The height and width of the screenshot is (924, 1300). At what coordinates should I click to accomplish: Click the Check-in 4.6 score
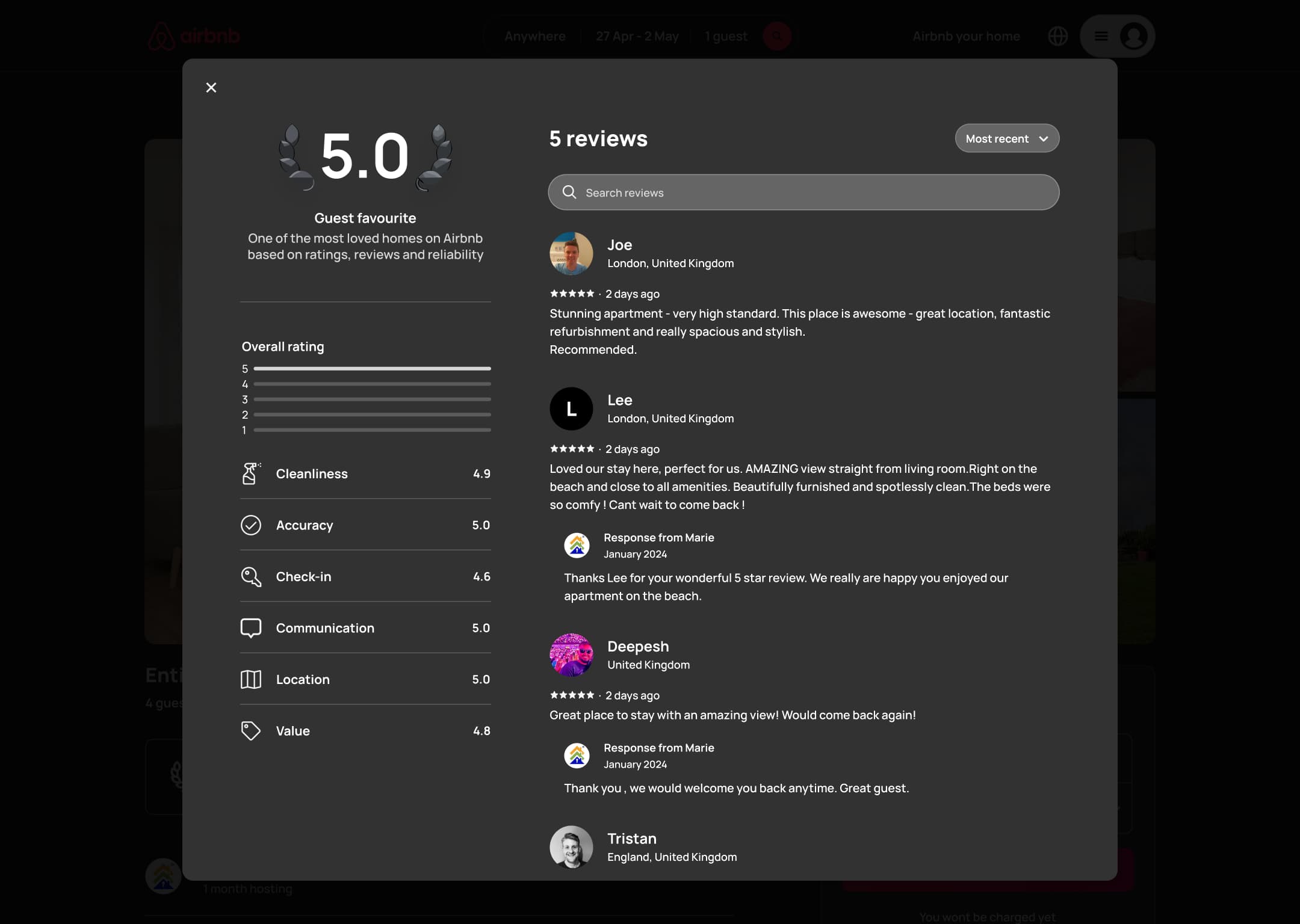pyautogui.click(x=481, y=576)
